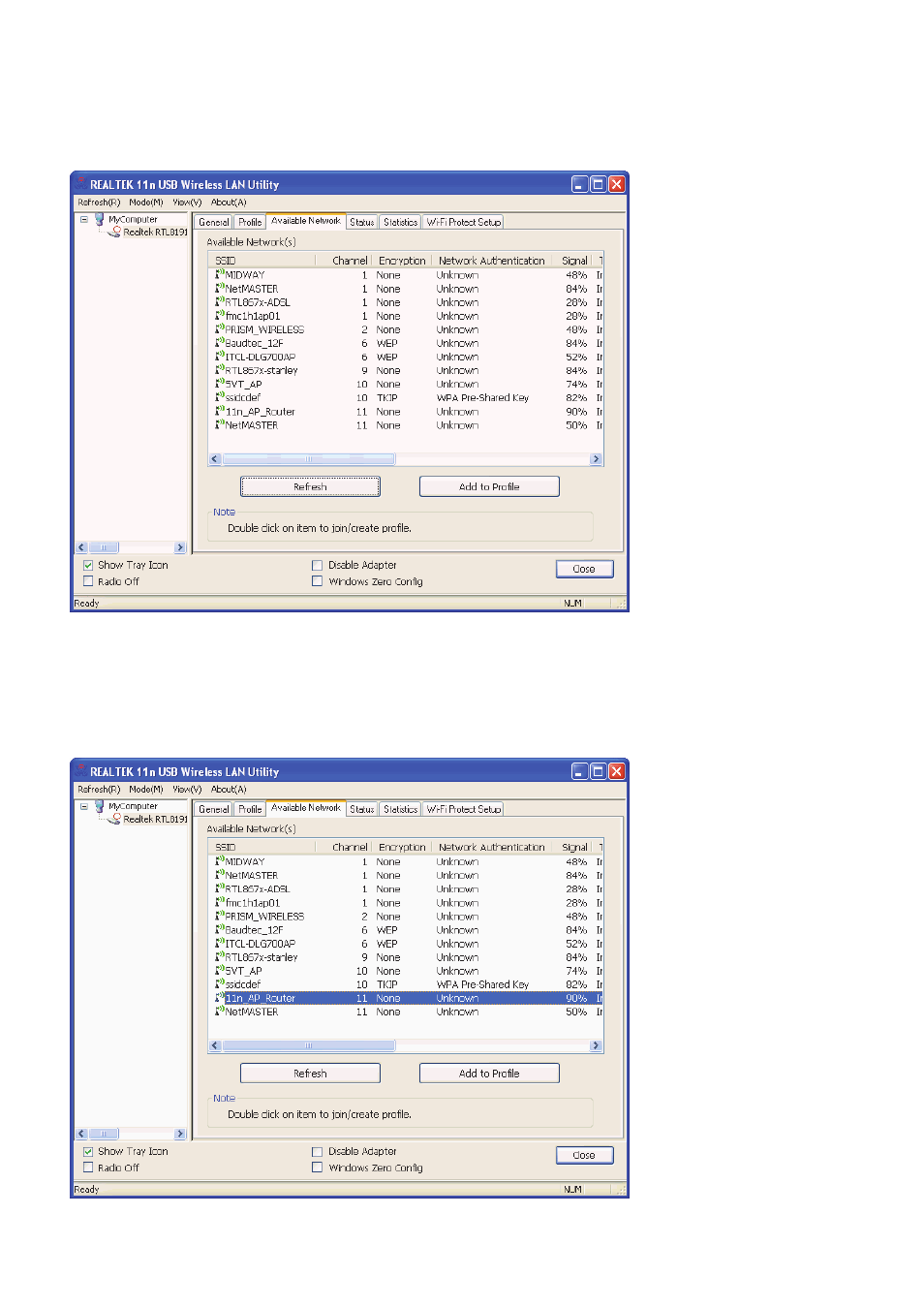Screen dimensions: 924x1308
Task: Click RTL867x-stanley network icon in lower window
Action: tap(220, 956)
